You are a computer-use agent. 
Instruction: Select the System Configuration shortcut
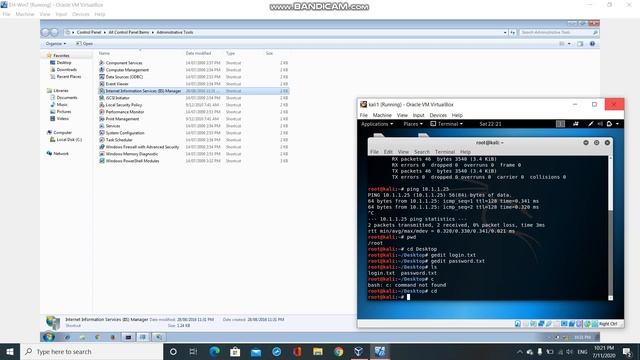125,133
